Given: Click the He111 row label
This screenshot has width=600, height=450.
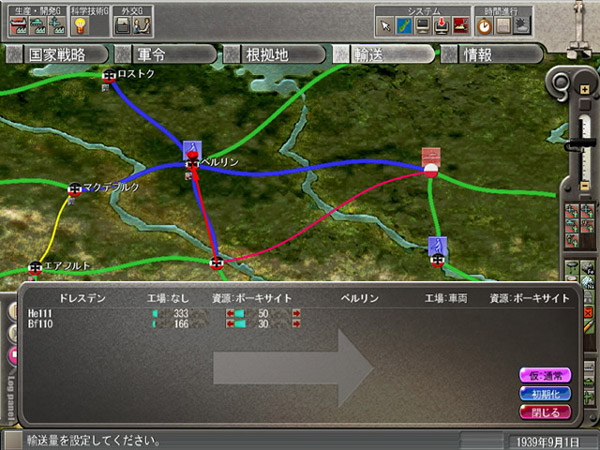Looking at the screenshot, I should [40, 313].
